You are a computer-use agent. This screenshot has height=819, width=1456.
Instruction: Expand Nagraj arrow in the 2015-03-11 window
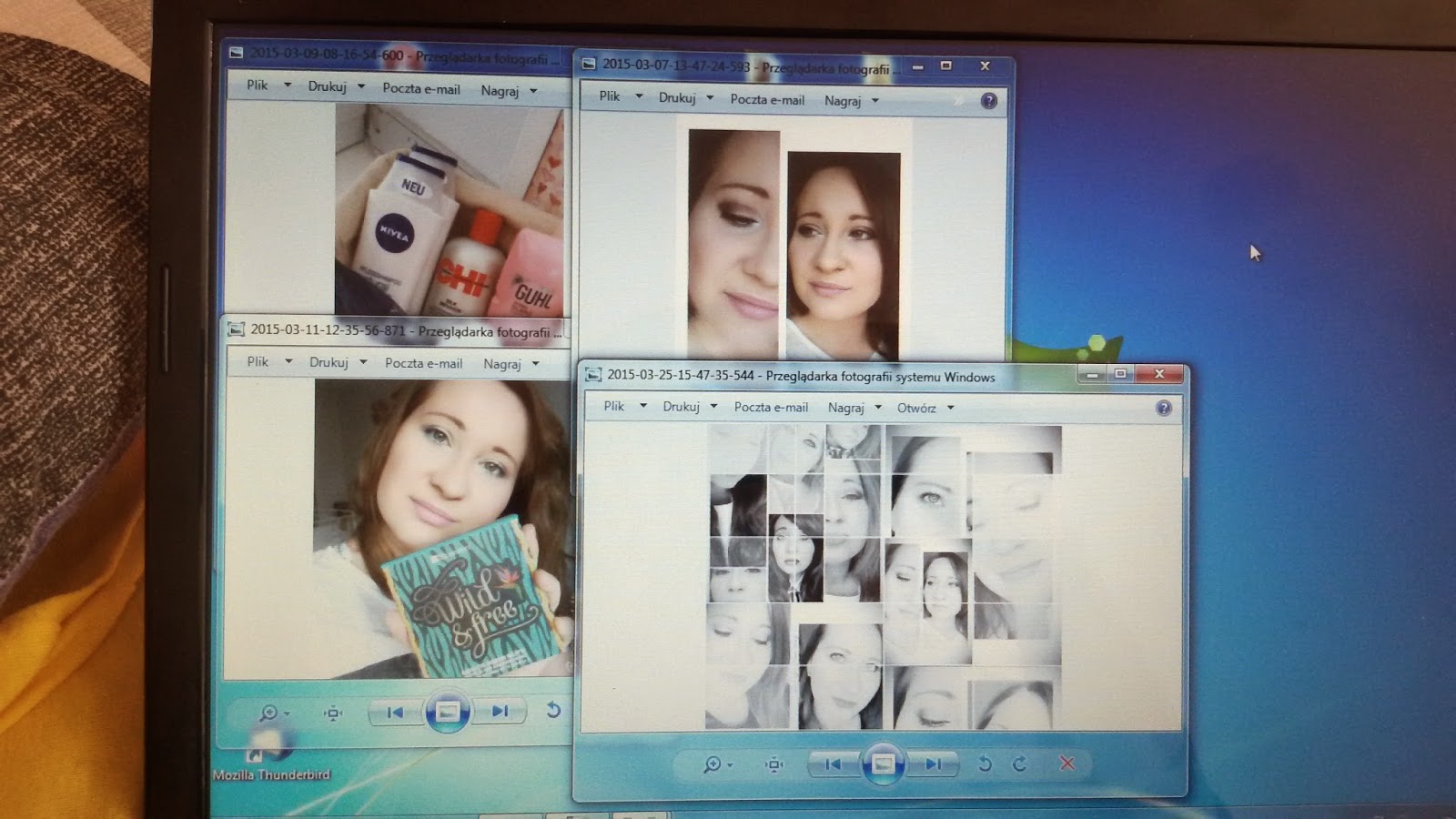536,363
